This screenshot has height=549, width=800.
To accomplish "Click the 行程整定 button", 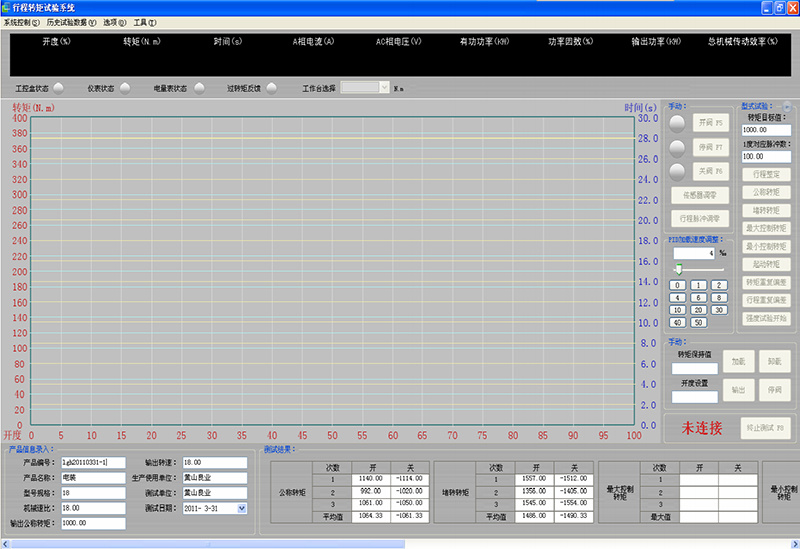I will point(766,174).
